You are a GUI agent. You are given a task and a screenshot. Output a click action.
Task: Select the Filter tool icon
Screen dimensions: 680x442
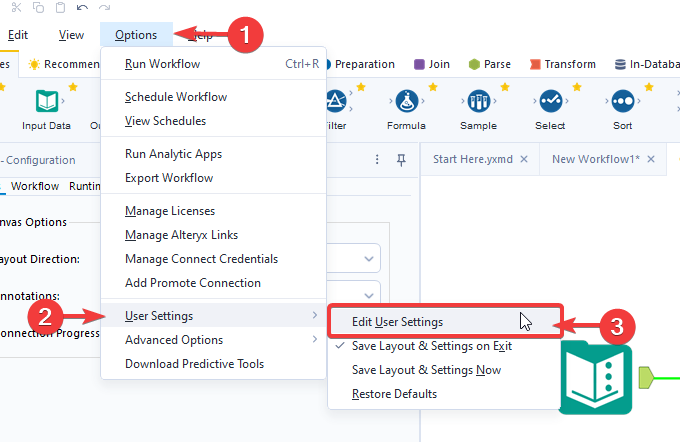point(336,101)
